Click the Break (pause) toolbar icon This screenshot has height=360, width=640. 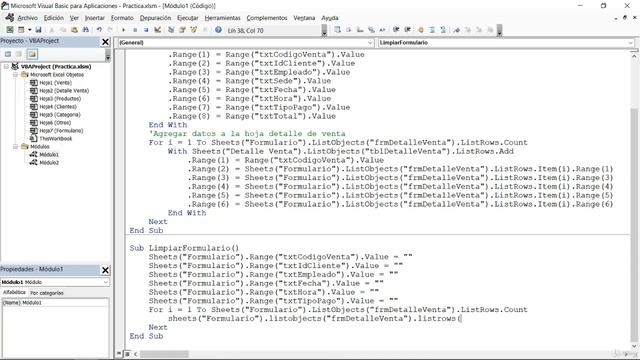[135, 30]
